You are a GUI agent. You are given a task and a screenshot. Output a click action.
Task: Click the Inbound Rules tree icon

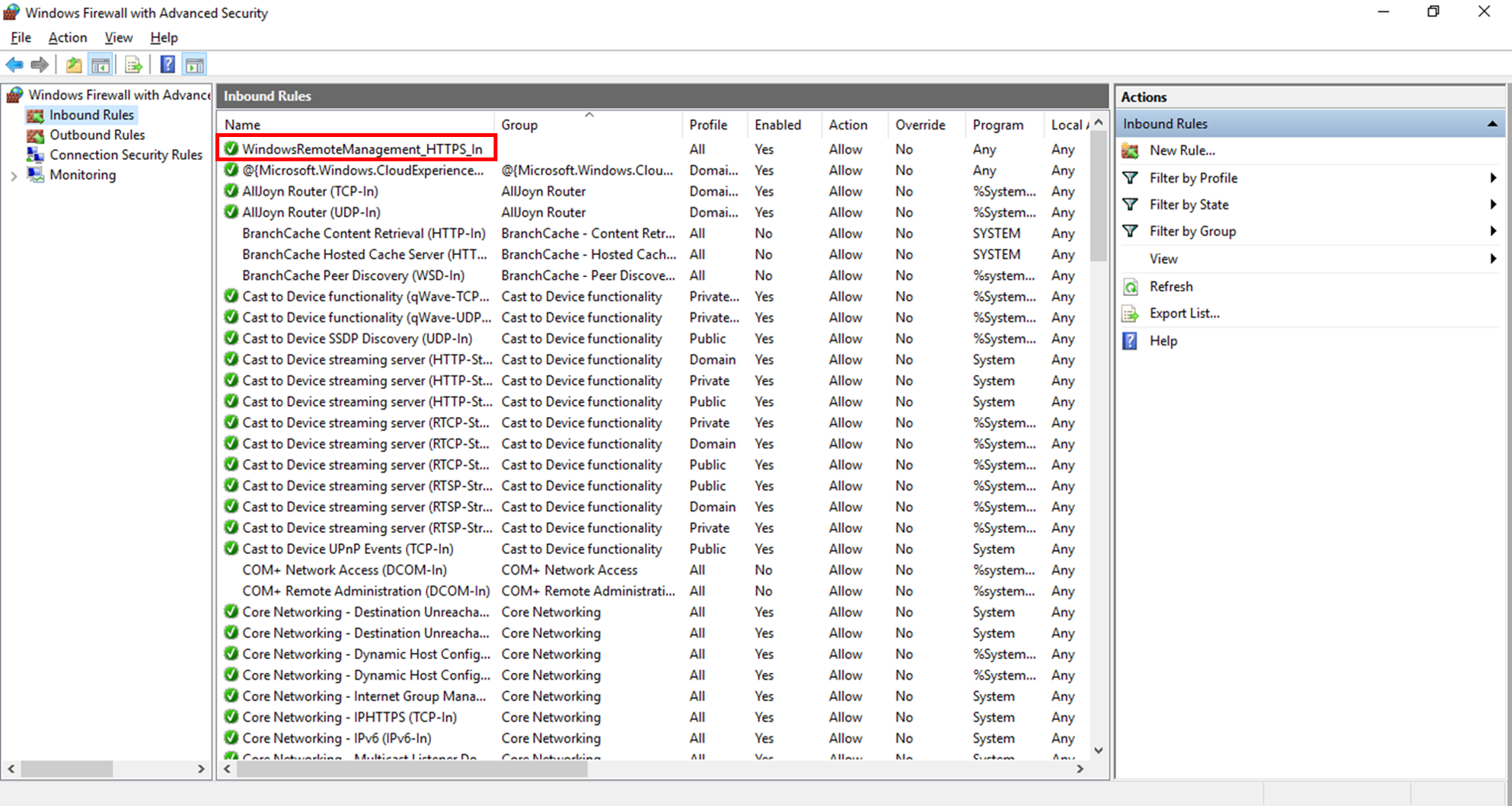(35, 115)
